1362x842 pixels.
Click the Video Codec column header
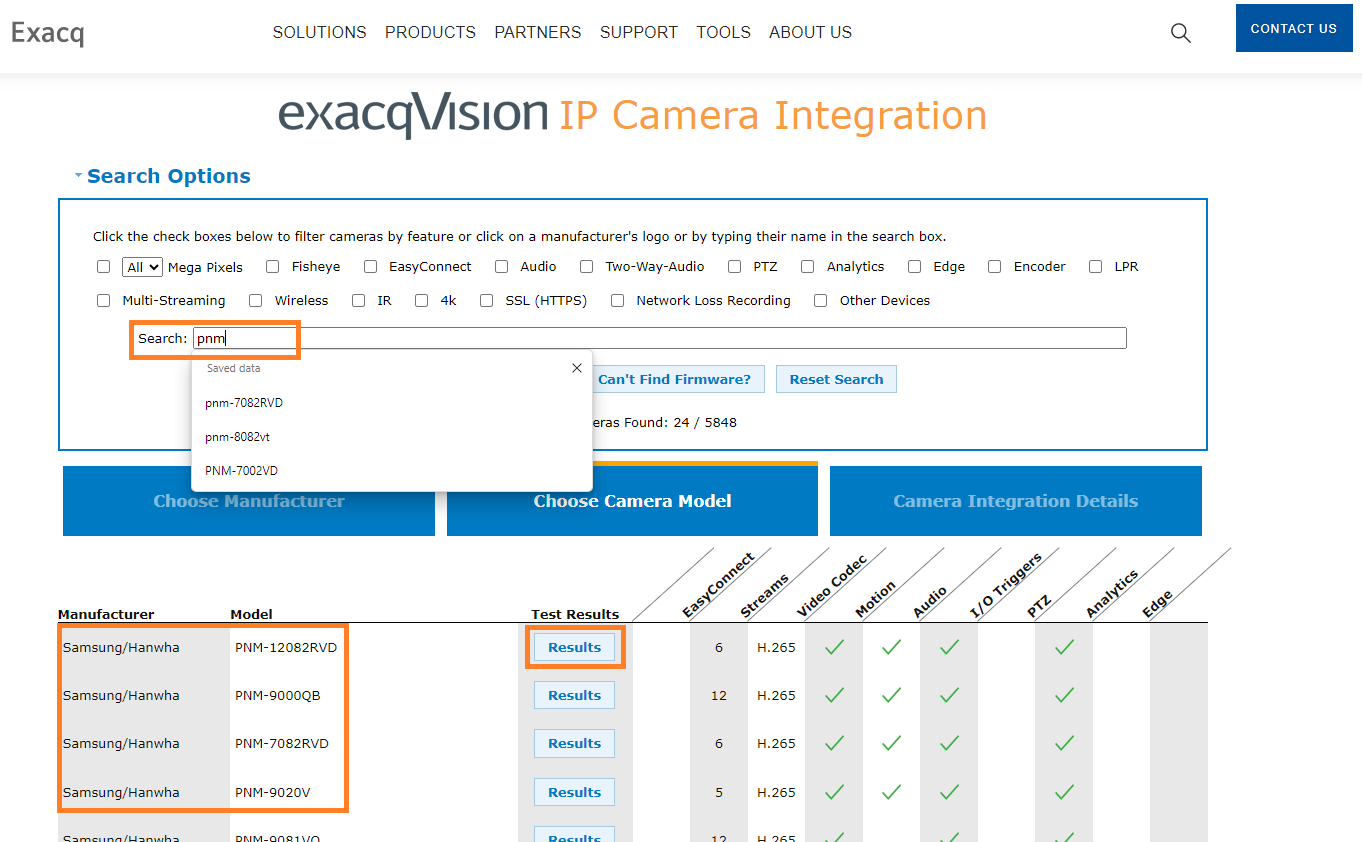(x=831, y=585)
